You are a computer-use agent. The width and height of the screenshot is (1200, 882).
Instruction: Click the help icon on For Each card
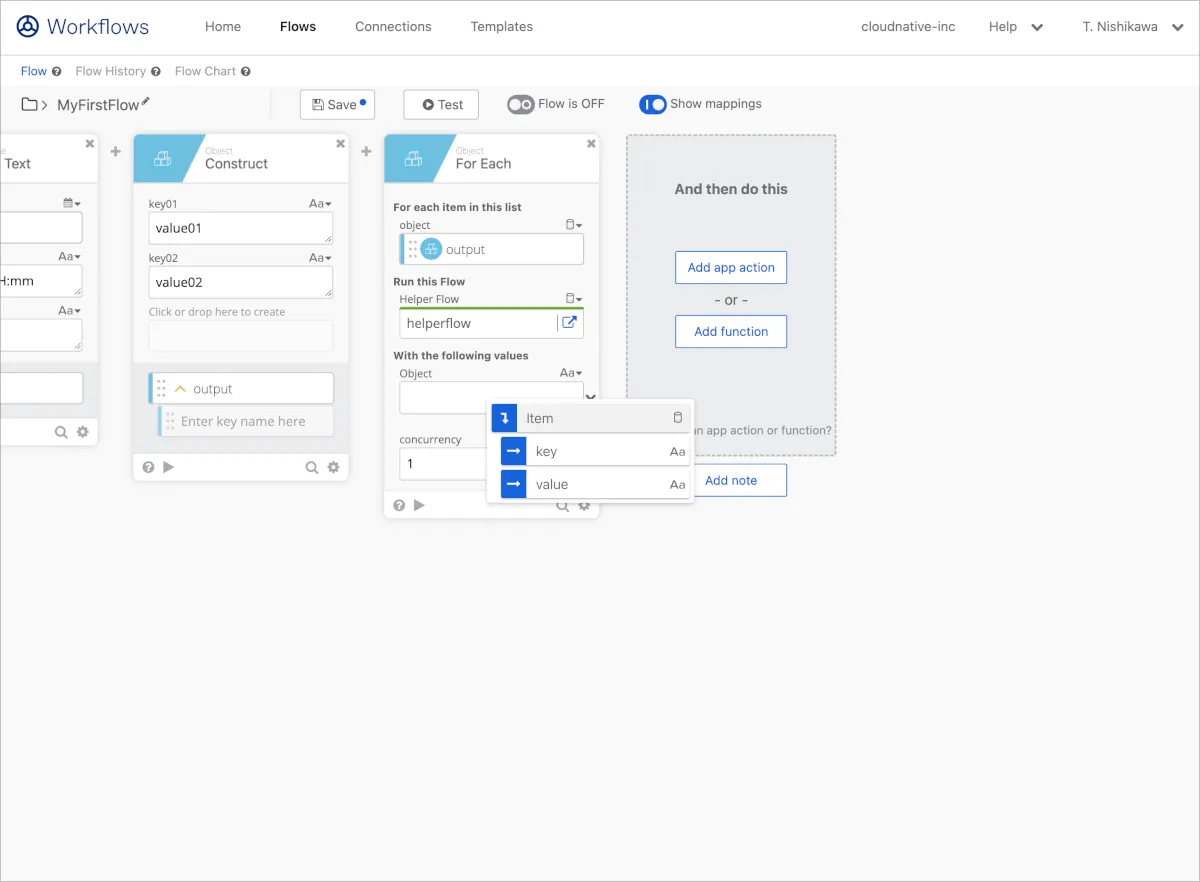[x=399, y=505]
